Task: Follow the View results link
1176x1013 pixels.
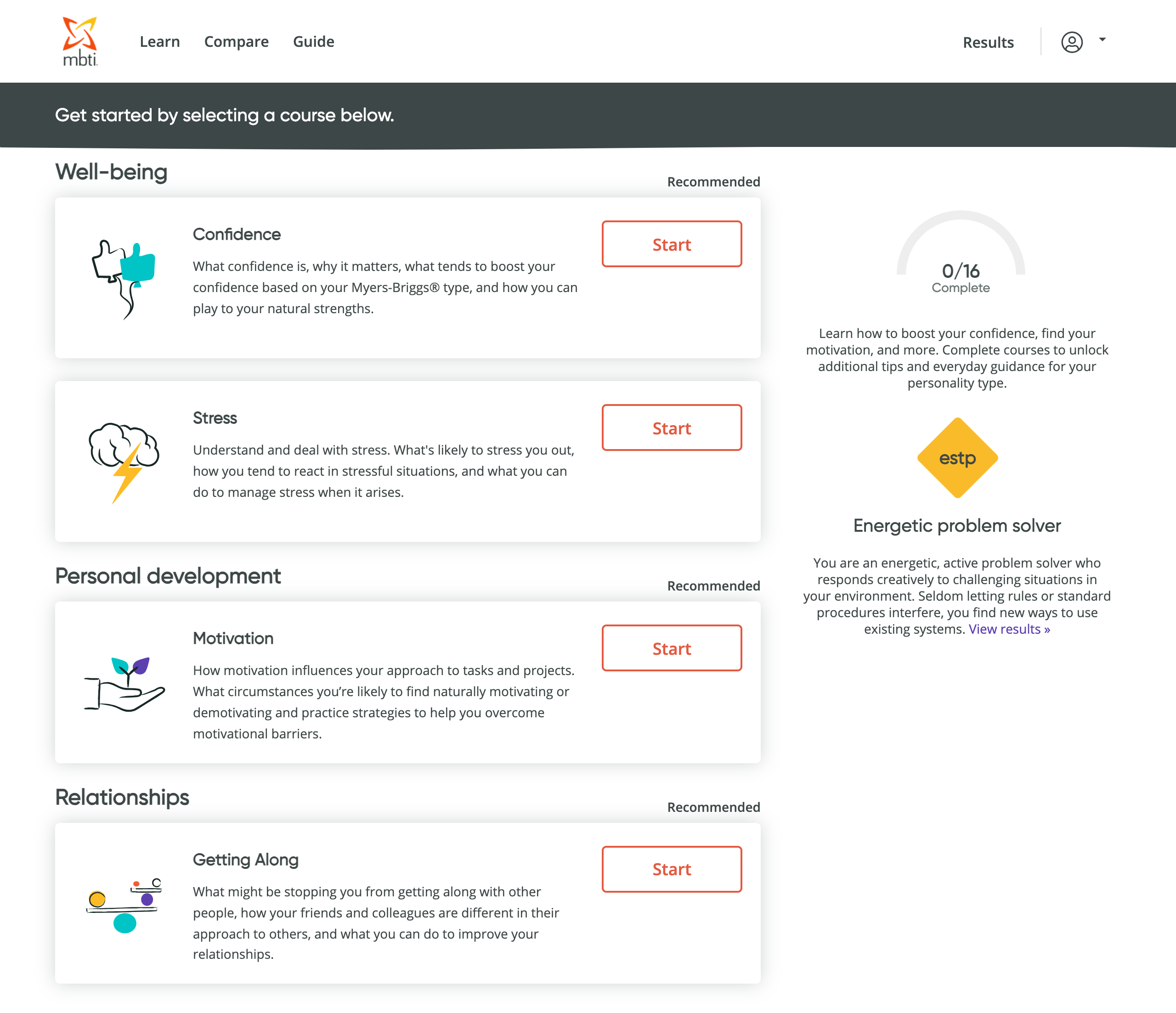Action: [1009, 629]
